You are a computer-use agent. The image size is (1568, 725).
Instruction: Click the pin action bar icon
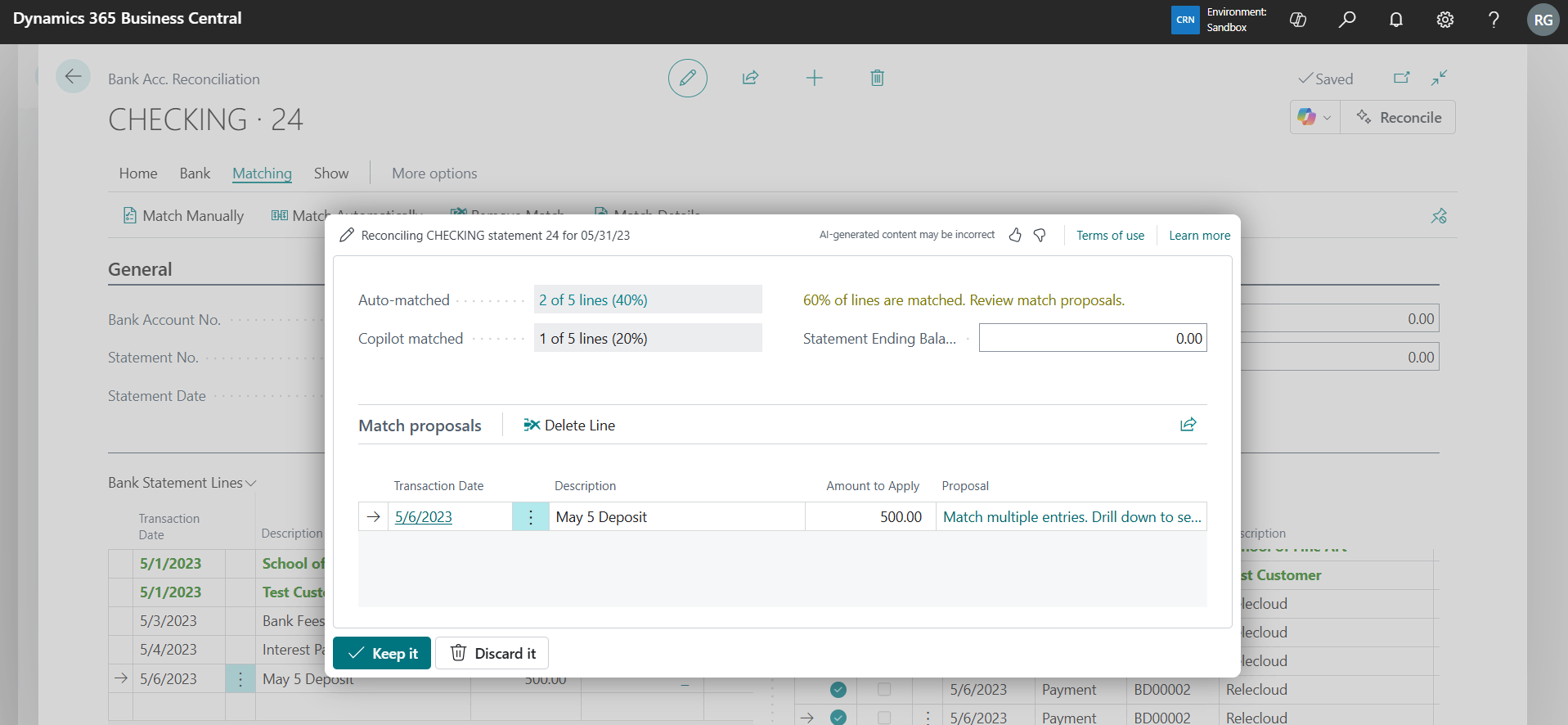click(1439, 216)
